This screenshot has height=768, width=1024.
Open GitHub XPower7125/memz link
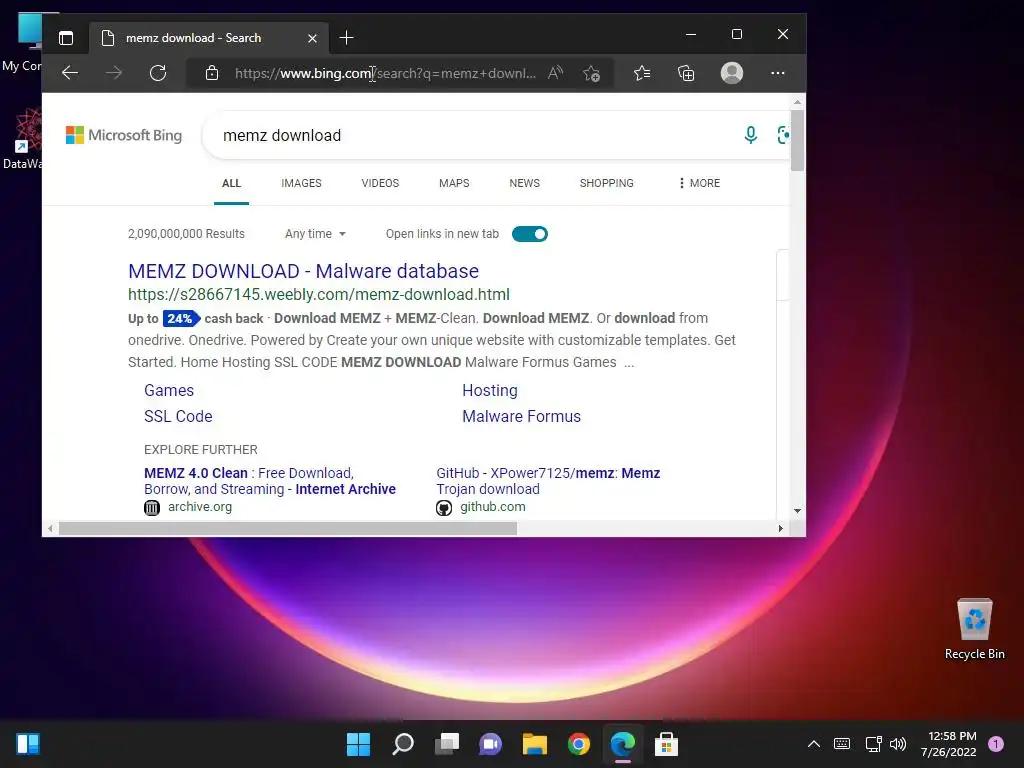548,481
